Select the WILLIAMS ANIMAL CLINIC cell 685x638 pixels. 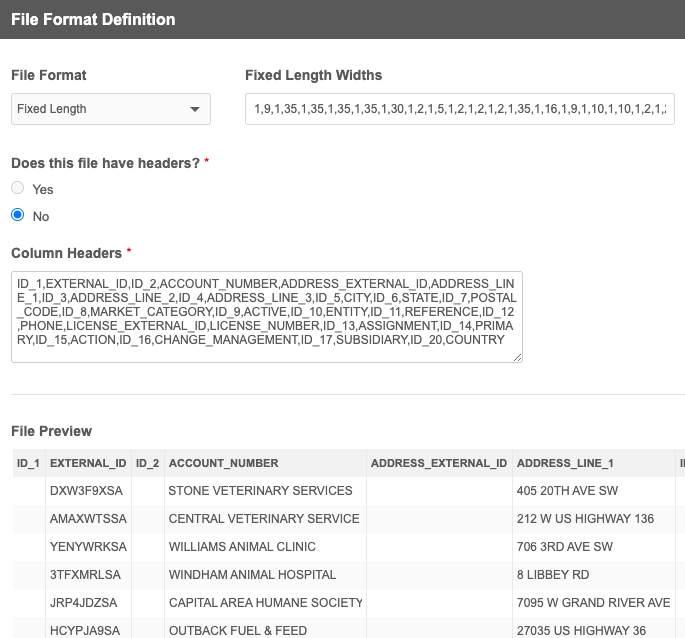[x=242, y=547]
